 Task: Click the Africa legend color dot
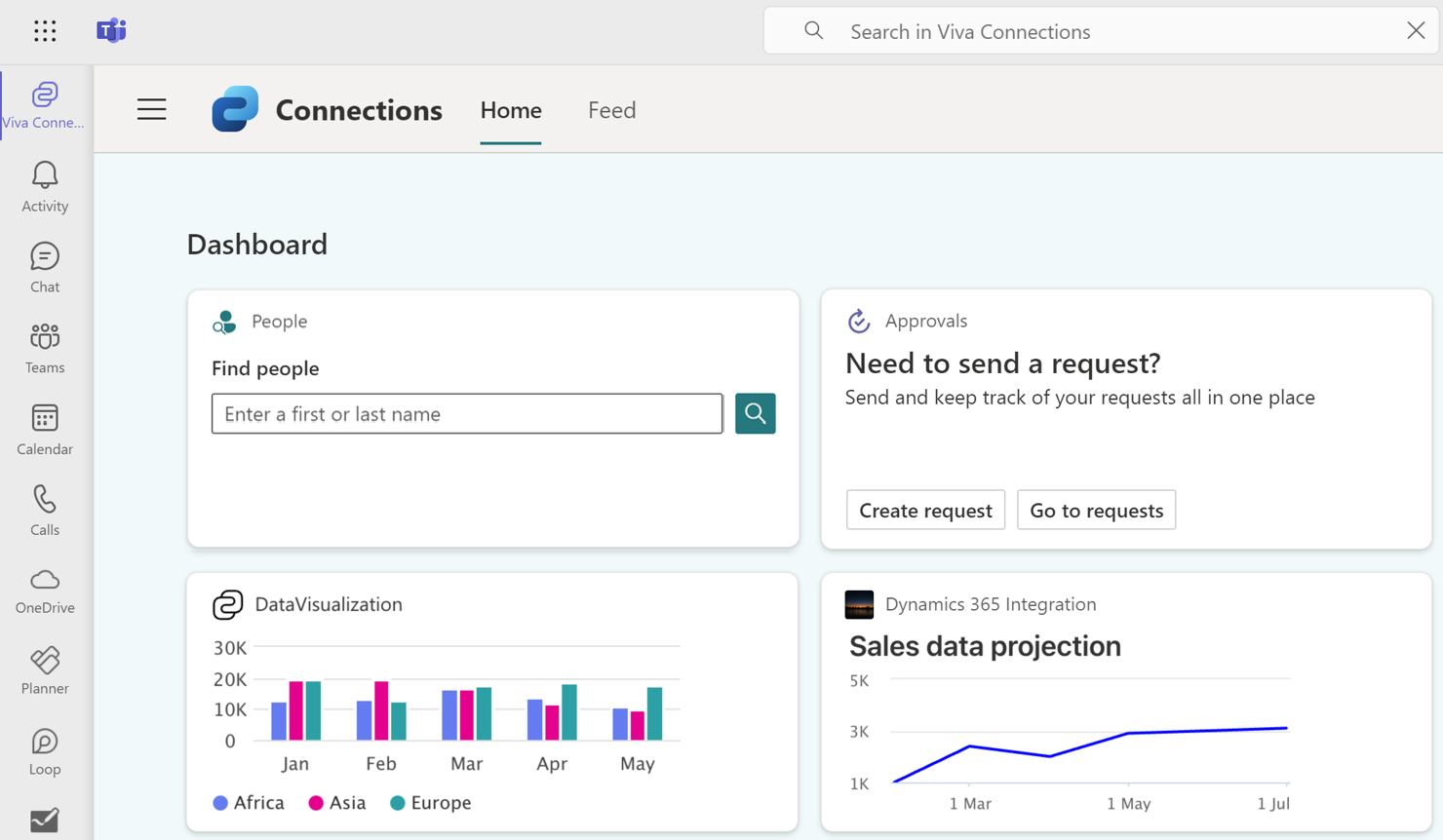[x=220, y=803]
